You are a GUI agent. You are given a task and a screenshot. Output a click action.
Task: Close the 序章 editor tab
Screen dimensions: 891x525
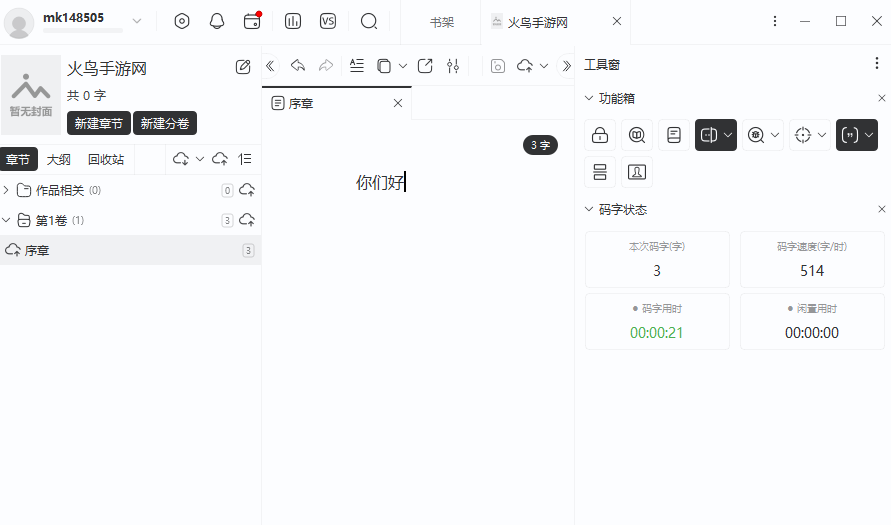(398, 103)
